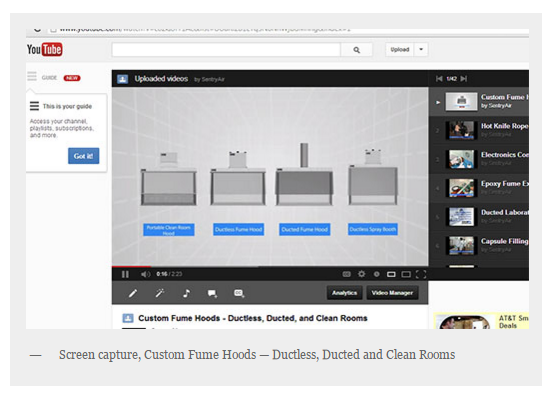Viewport: 557px width, 401px height.
Task: Click the Got it! button
Action: 83,156
